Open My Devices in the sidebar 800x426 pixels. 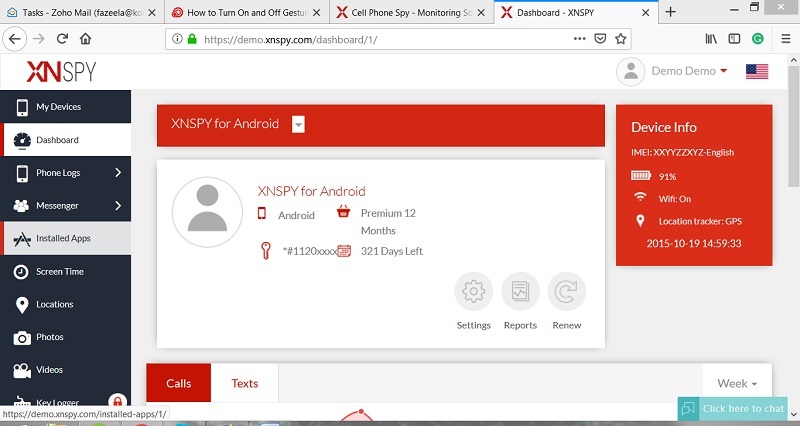coord(65,107)
